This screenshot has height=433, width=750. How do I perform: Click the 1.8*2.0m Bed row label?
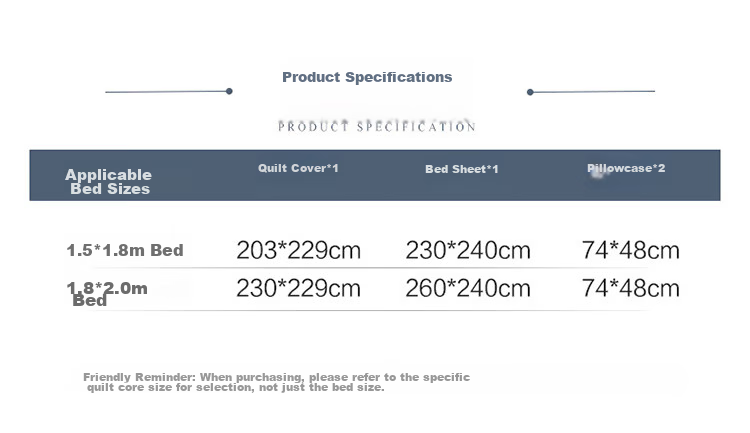pyautogui.click(x=107, y=294)
